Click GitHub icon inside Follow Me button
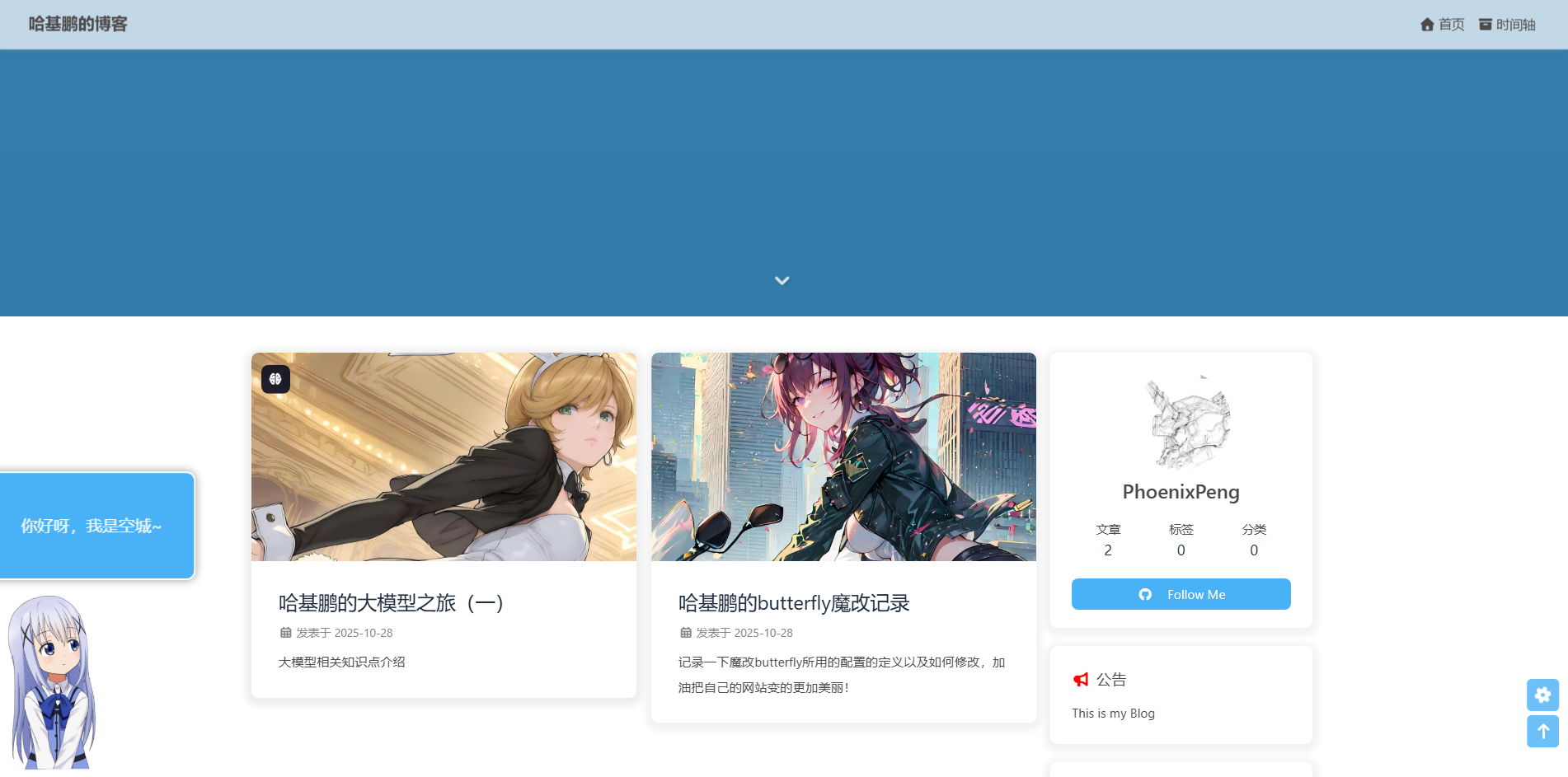1568x777 pixels. pyautogui.click(x=1145, y=594)
